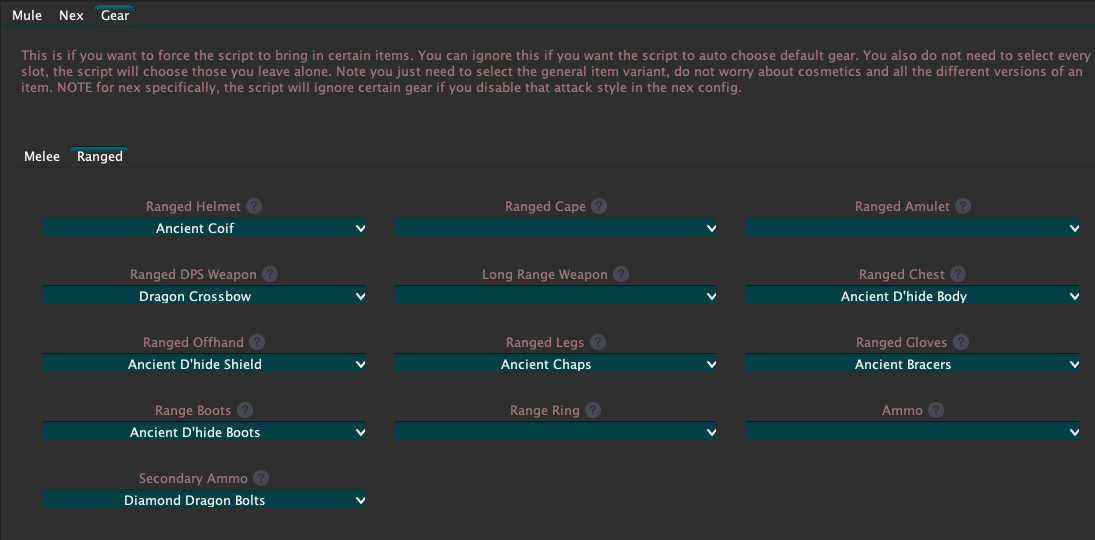Click the question mark next to Ranged Offhand
1095x540 pixels.
257,342
